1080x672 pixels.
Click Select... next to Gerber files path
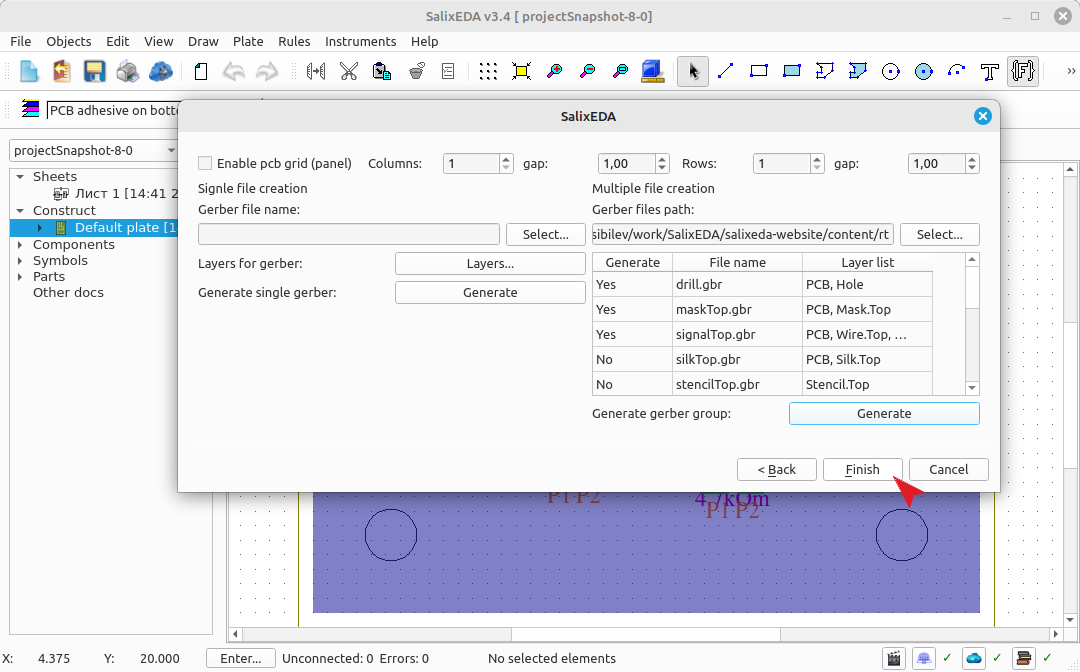(939, 234)
